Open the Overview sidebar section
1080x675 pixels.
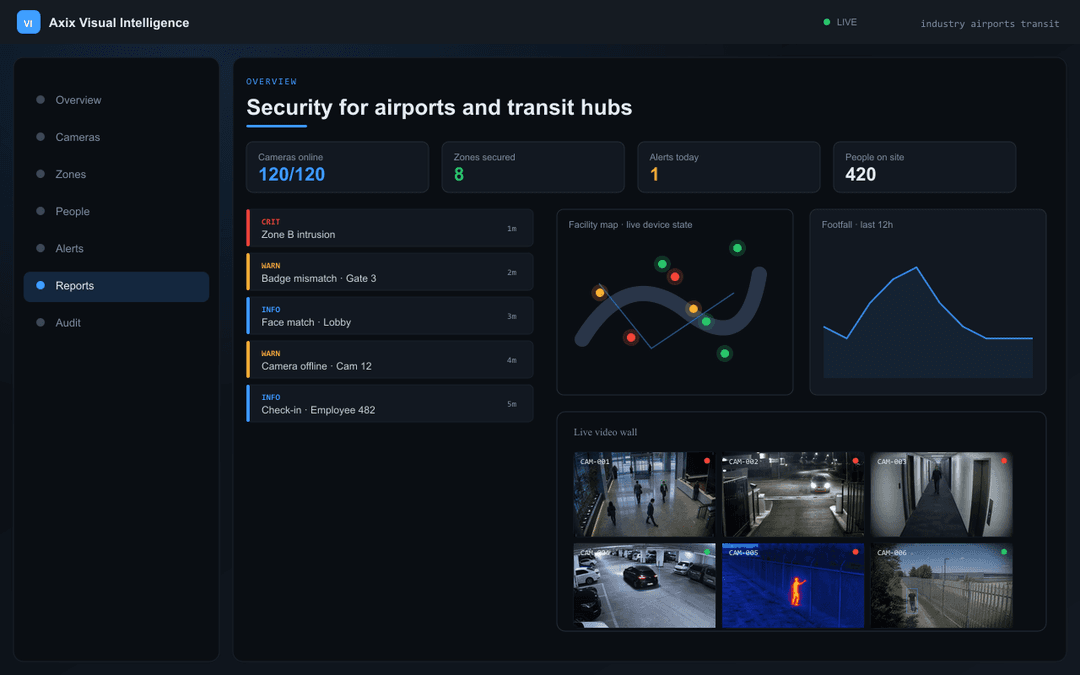click(116, 100)
